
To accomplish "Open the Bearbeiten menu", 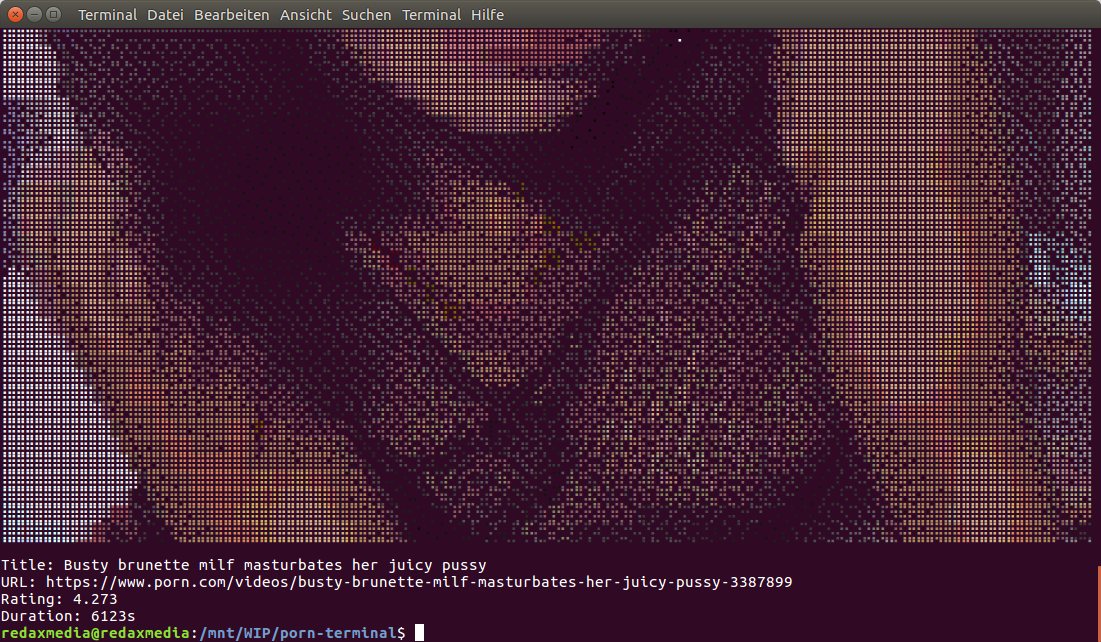I will 232,15.
